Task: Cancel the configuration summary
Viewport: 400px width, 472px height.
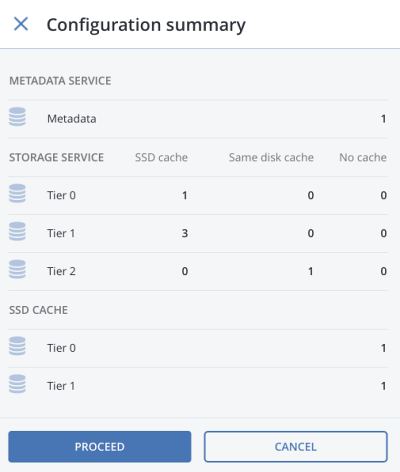Action: pos(296,447)
